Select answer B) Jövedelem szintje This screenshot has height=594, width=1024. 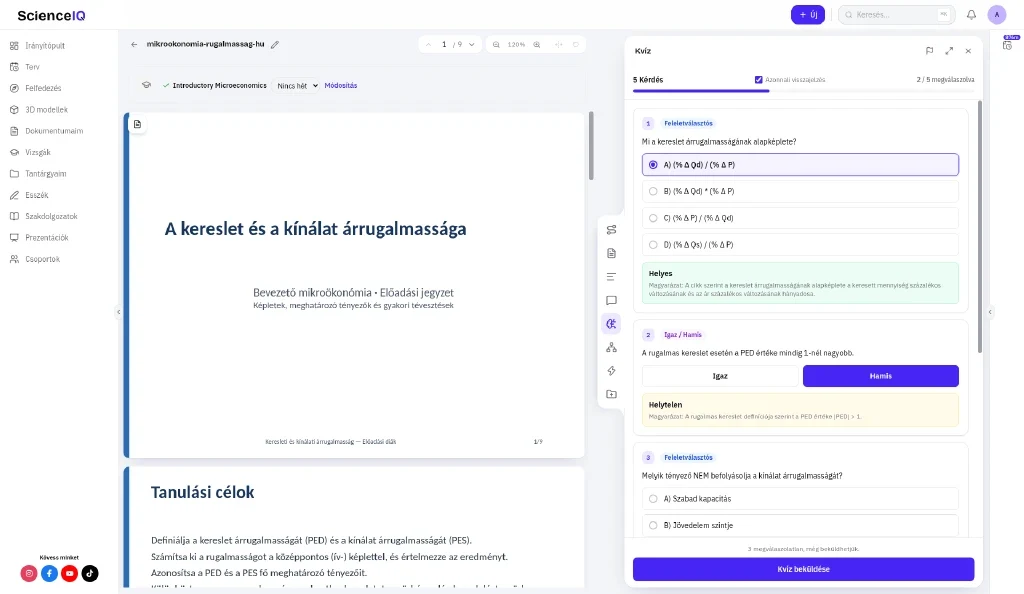point(800,525)
